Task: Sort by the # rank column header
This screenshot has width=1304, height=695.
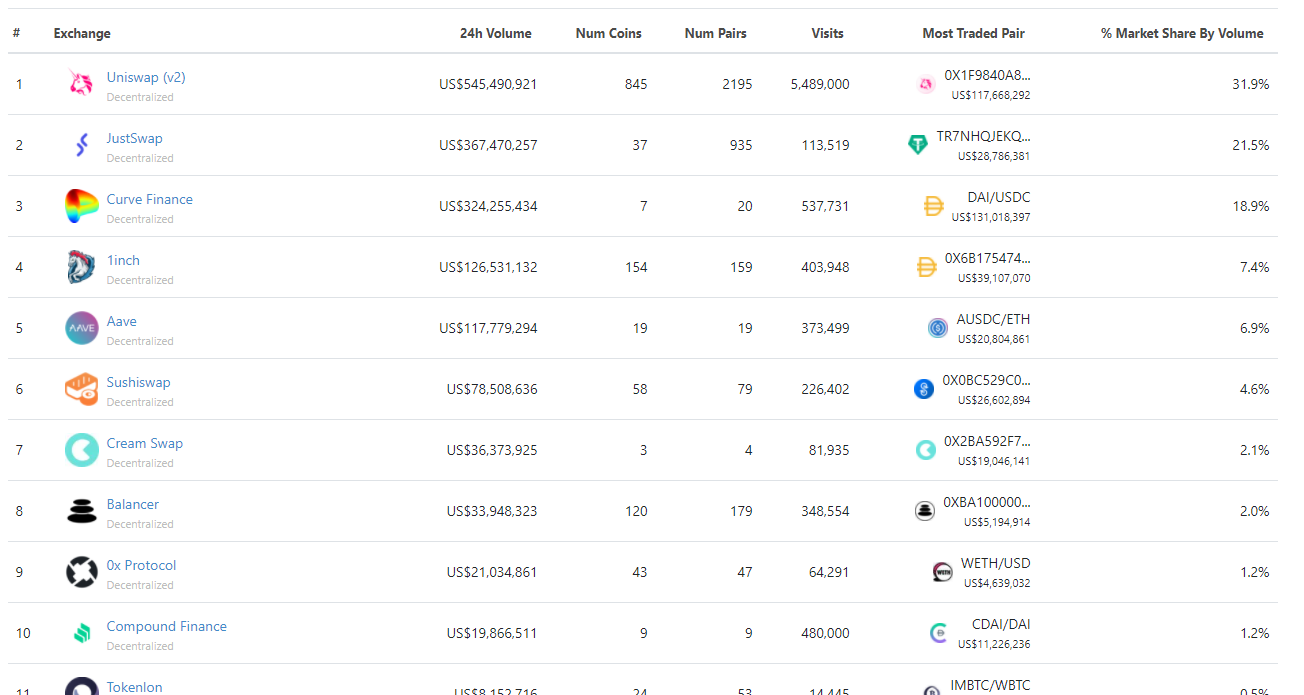Action: (x=16, y=33)
